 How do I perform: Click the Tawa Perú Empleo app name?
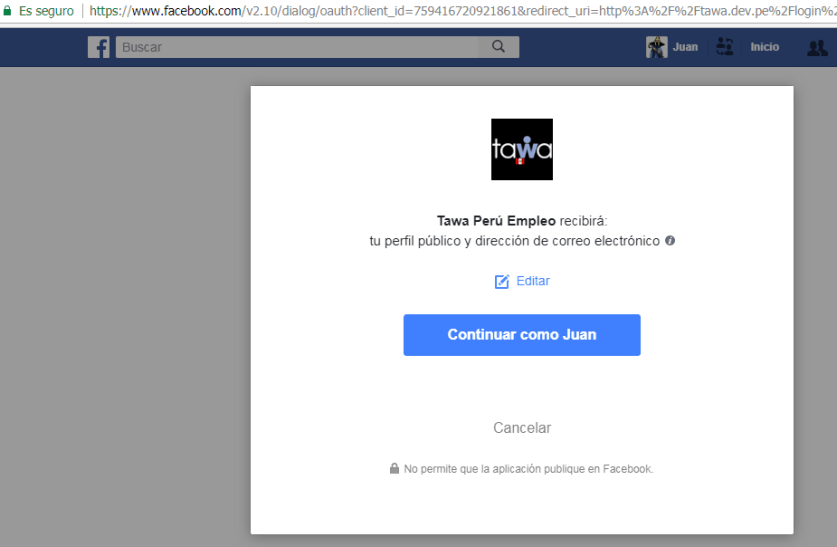pyautogui.click(x=496, y=221)
